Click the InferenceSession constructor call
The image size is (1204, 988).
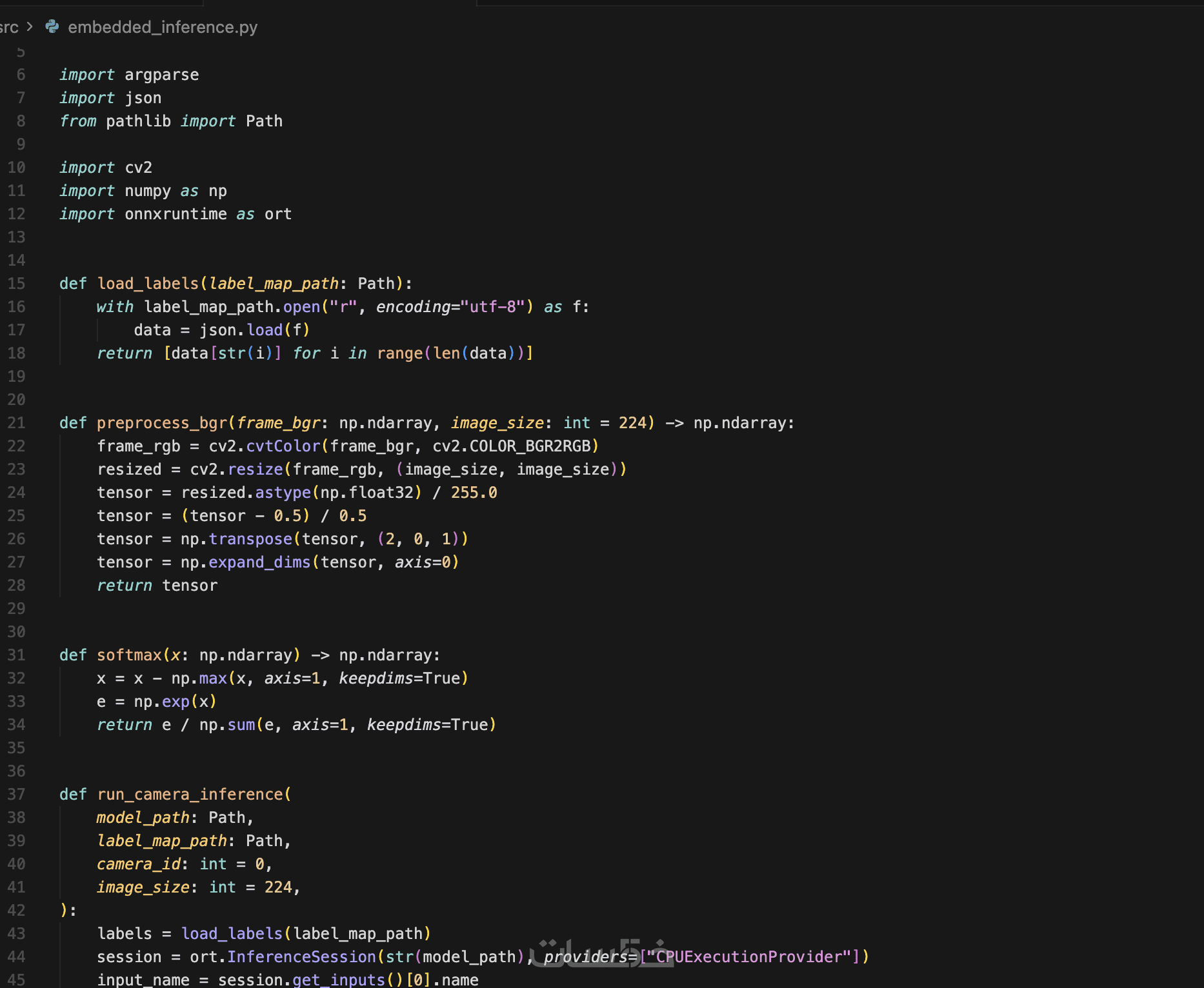[301, 957]
